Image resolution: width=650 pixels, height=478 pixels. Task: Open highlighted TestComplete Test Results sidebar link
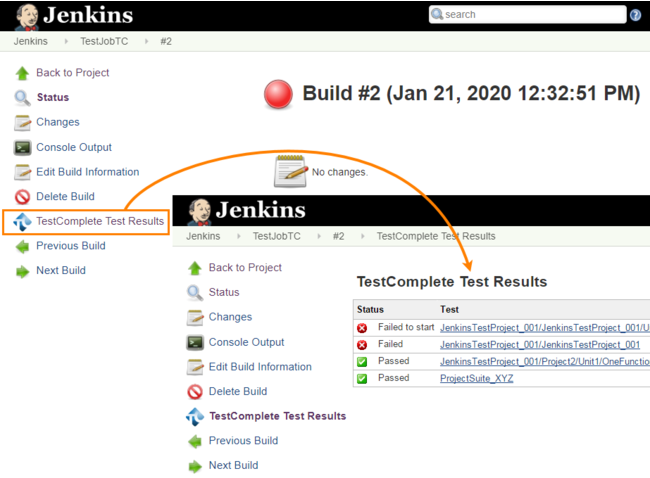pos(100,221)
